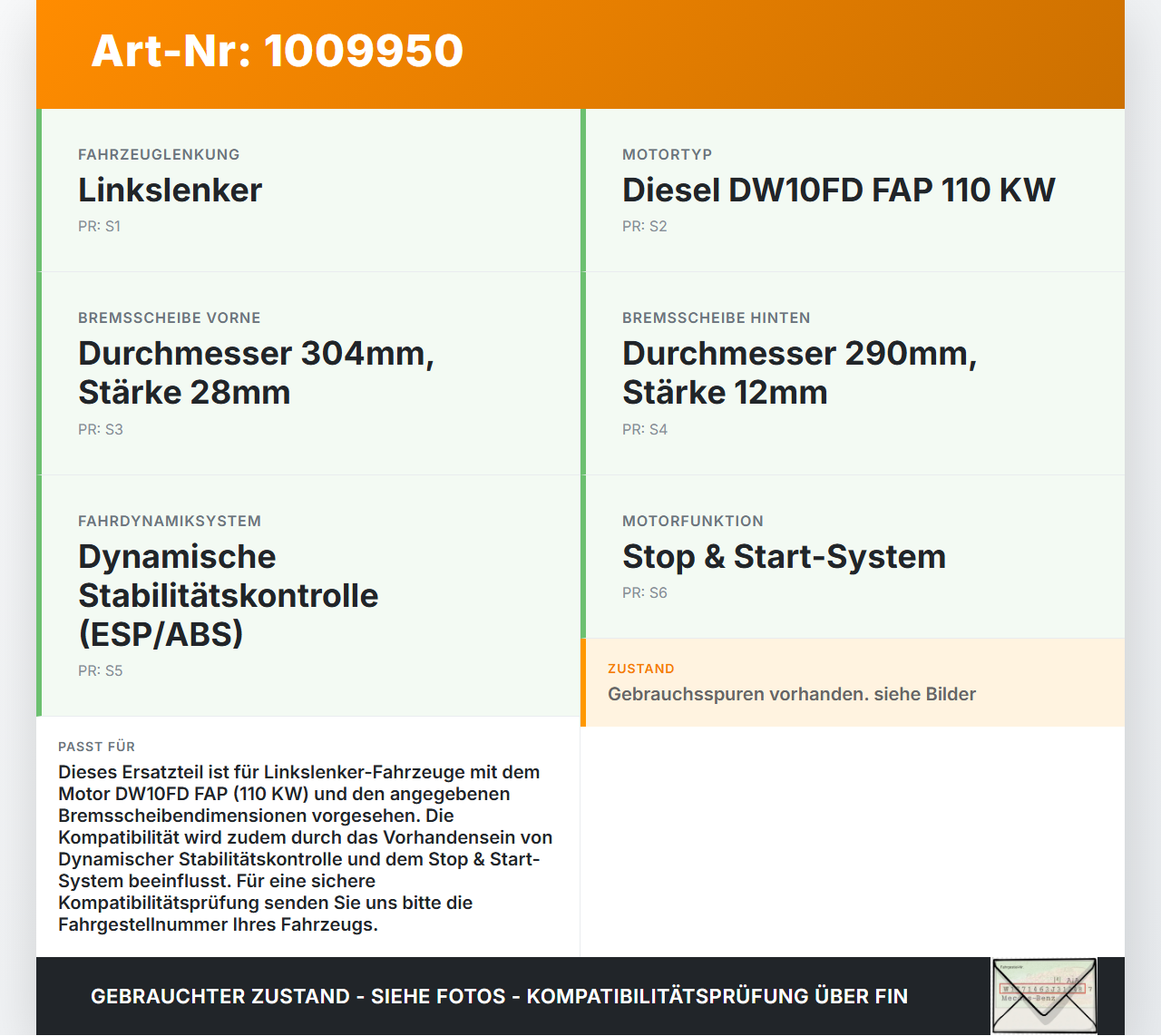Click the PR: S2 code

(645, 226)
